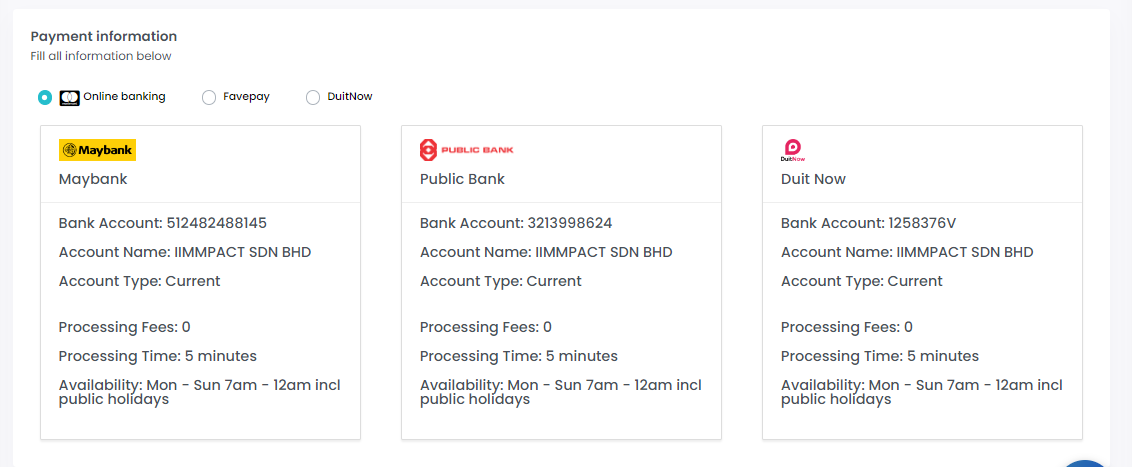1132x467 pixels.
Task: Click the Favepay label text
Action: pos(246,97)
